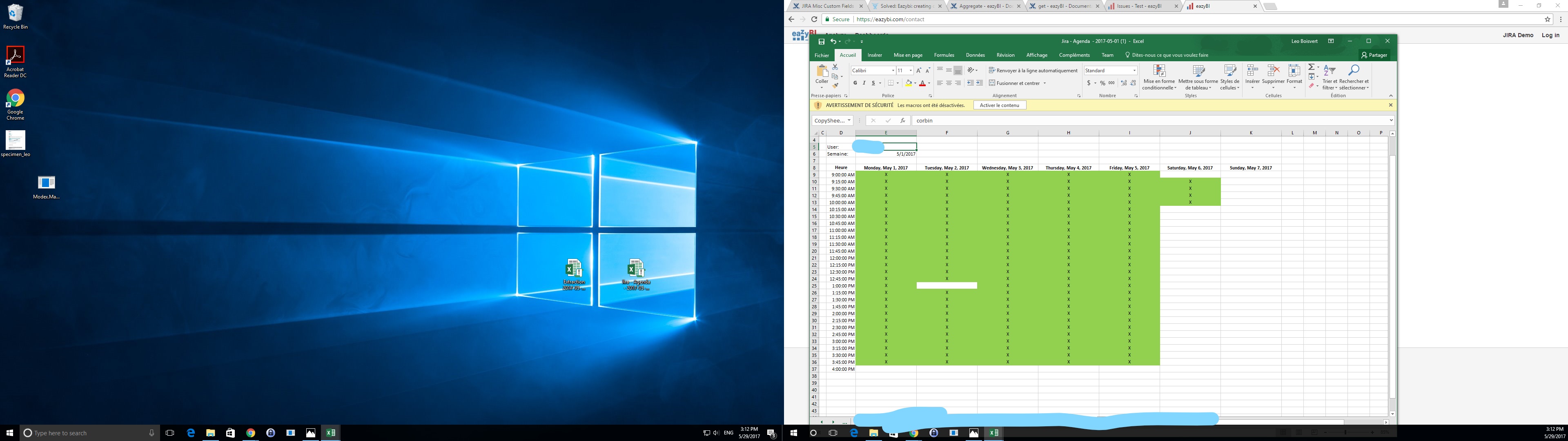Open Rechercher et sélectionner
This screenshot has width=1568, height=441.
1354,77
